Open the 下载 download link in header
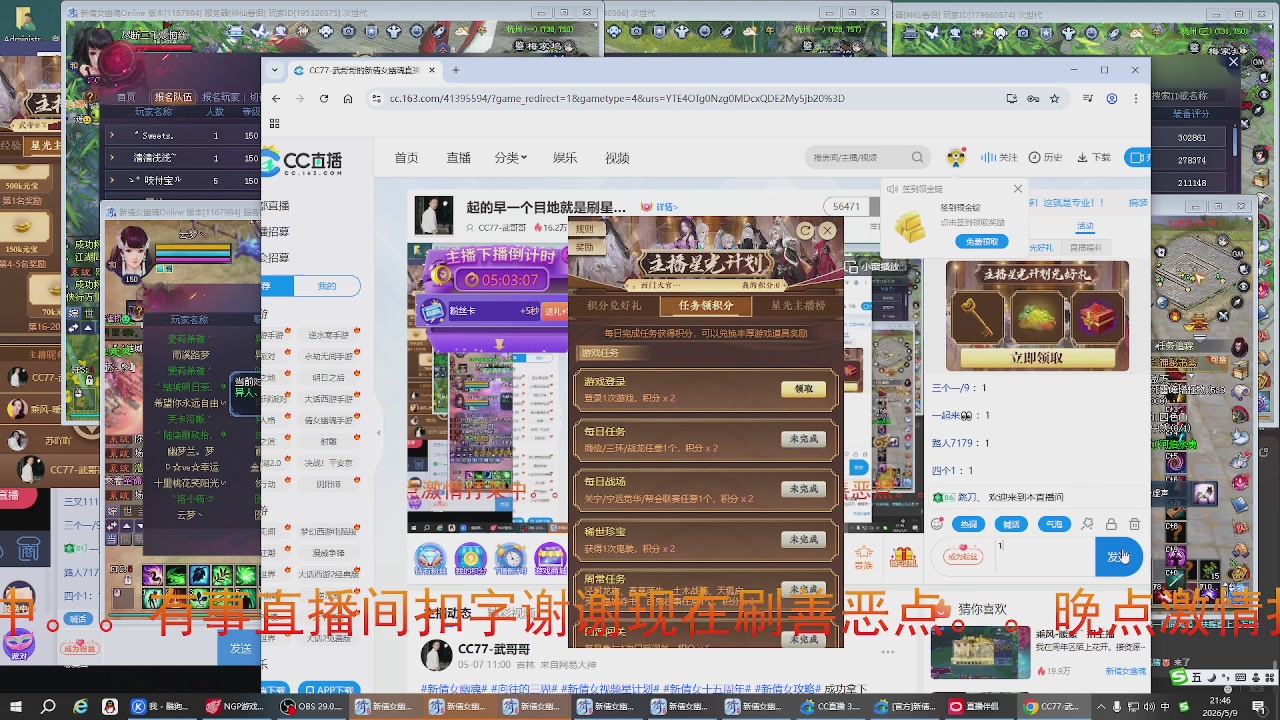The width and height of the screenshot is (1280, 720). tap(1092, 157)
